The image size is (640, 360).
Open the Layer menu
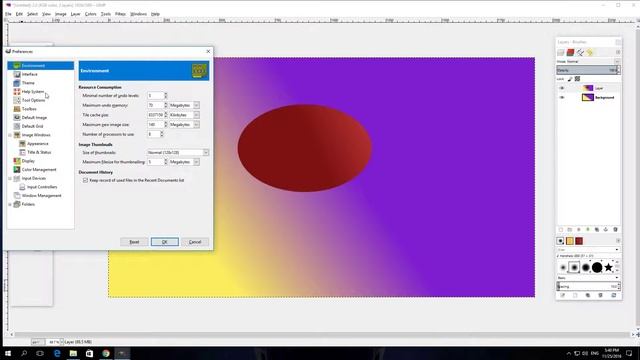click(76, 14)
